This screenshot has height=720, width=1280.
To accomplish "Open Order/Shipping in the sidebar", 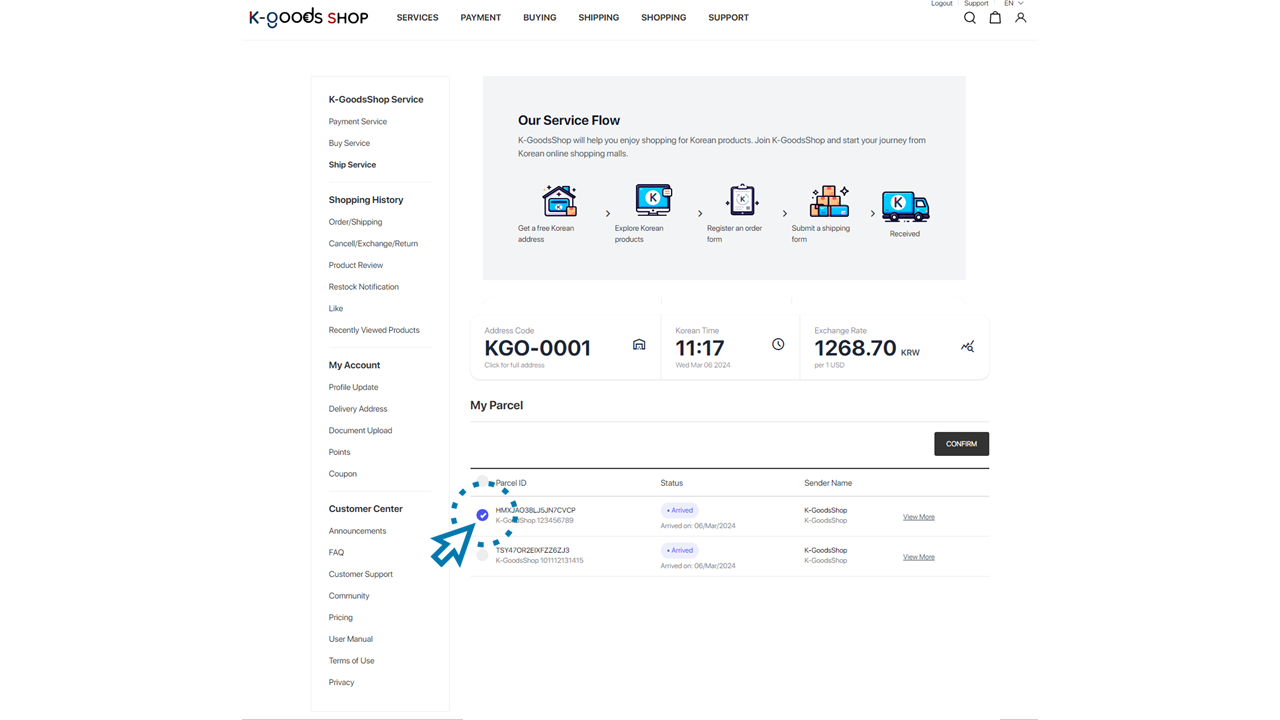I will point(355,222).
